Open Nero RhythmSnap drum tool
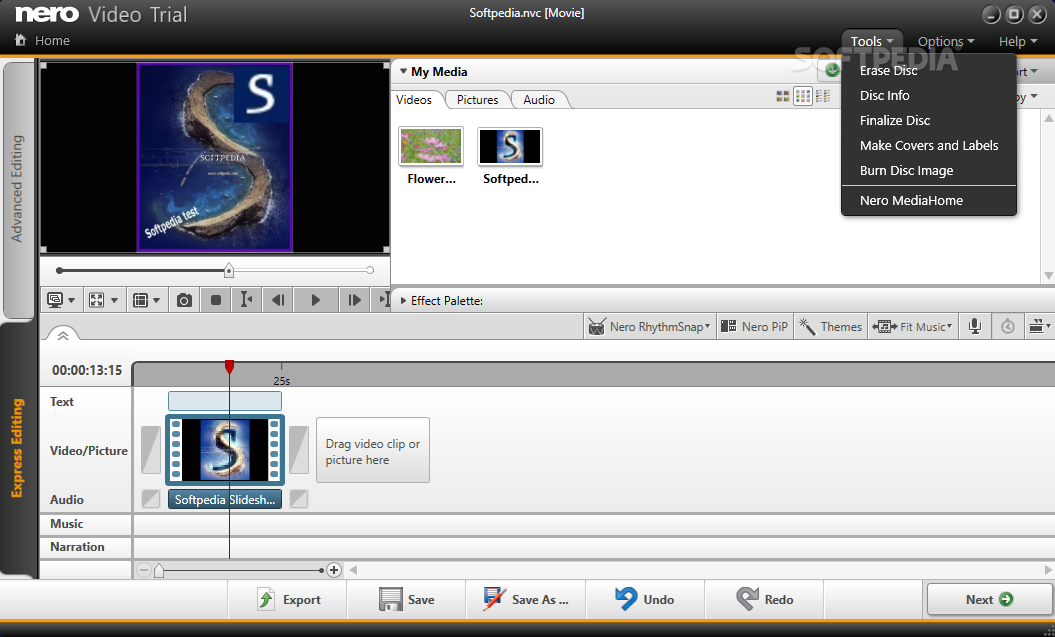Viewport: 1055px width, 637px height. point(649,327)
